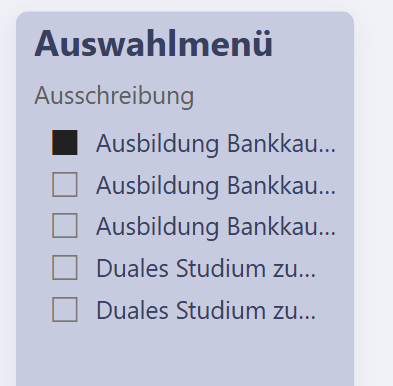
Task: Click the second Ausbildung Bankkau… label text
Action: pyautogui.click(x=216, y=185)
